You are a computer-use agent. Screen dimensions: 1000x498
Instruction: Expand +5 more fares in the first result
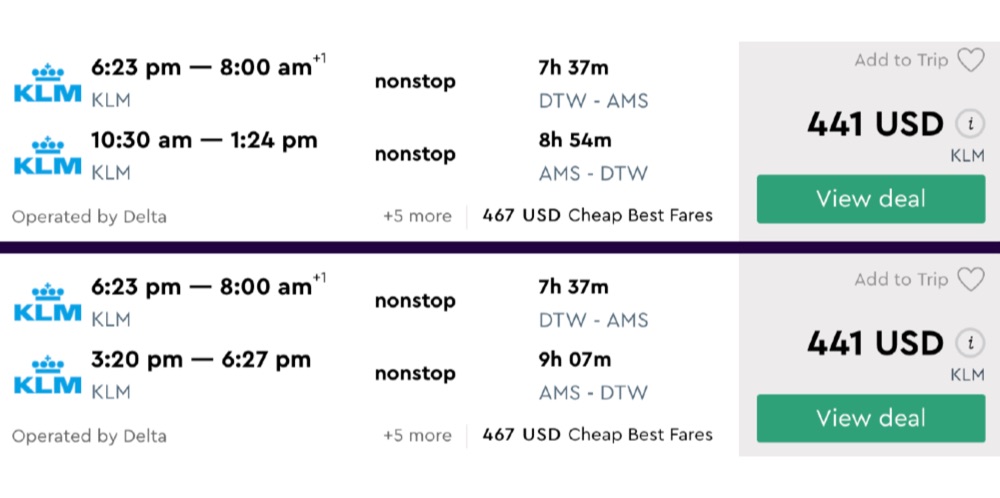click(x=417, y=216)
